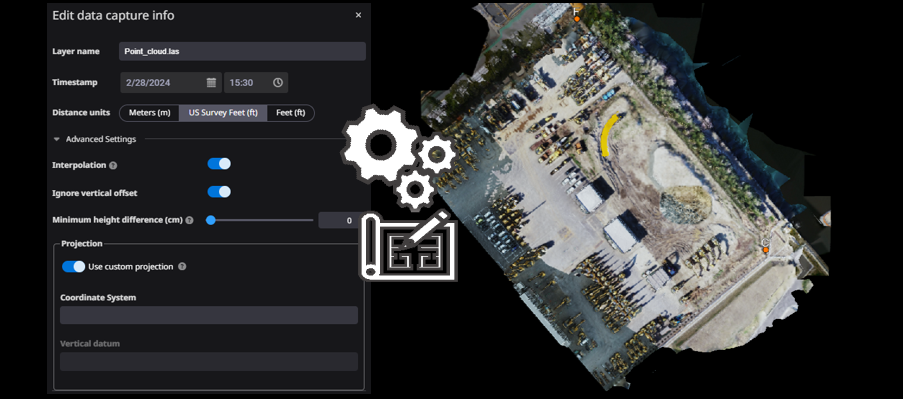Disable Ignore vertical offset switch
This screenshot has height=399, width=903.
[219, 192]
